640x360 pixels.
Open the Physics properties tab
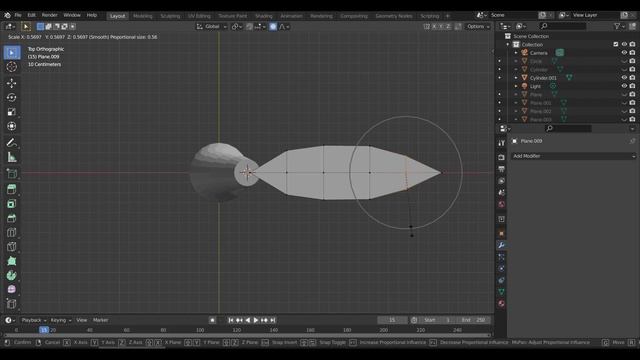[502, 269]
